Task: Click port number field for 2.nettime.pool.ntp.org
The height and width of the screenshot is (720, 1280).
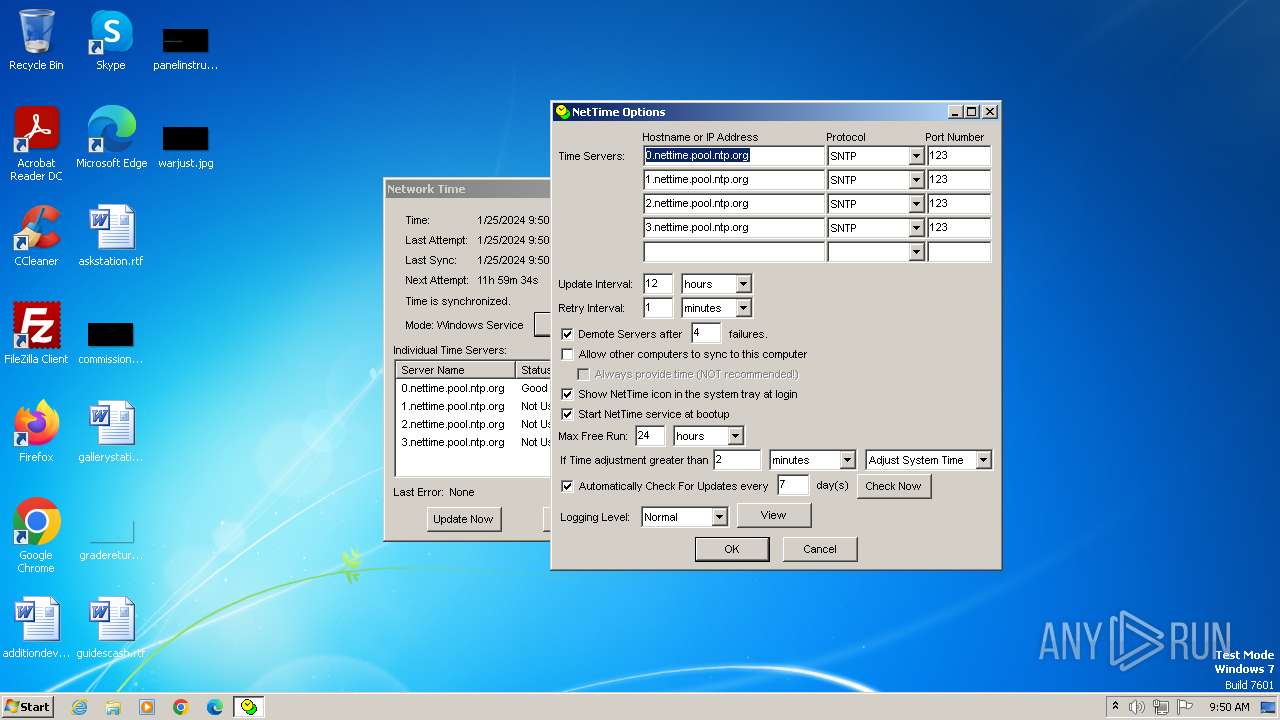Action: click(958, 204)
